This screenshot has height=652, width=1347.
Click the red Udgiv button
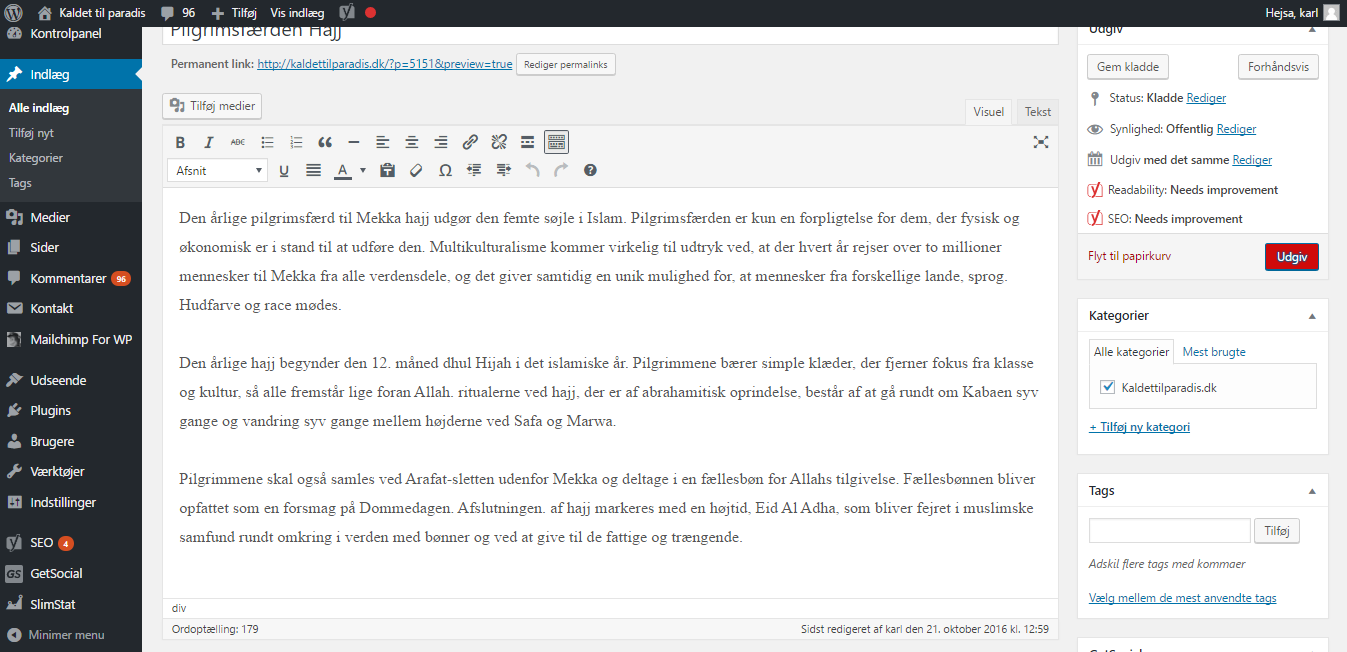(x=1291, y=257)
